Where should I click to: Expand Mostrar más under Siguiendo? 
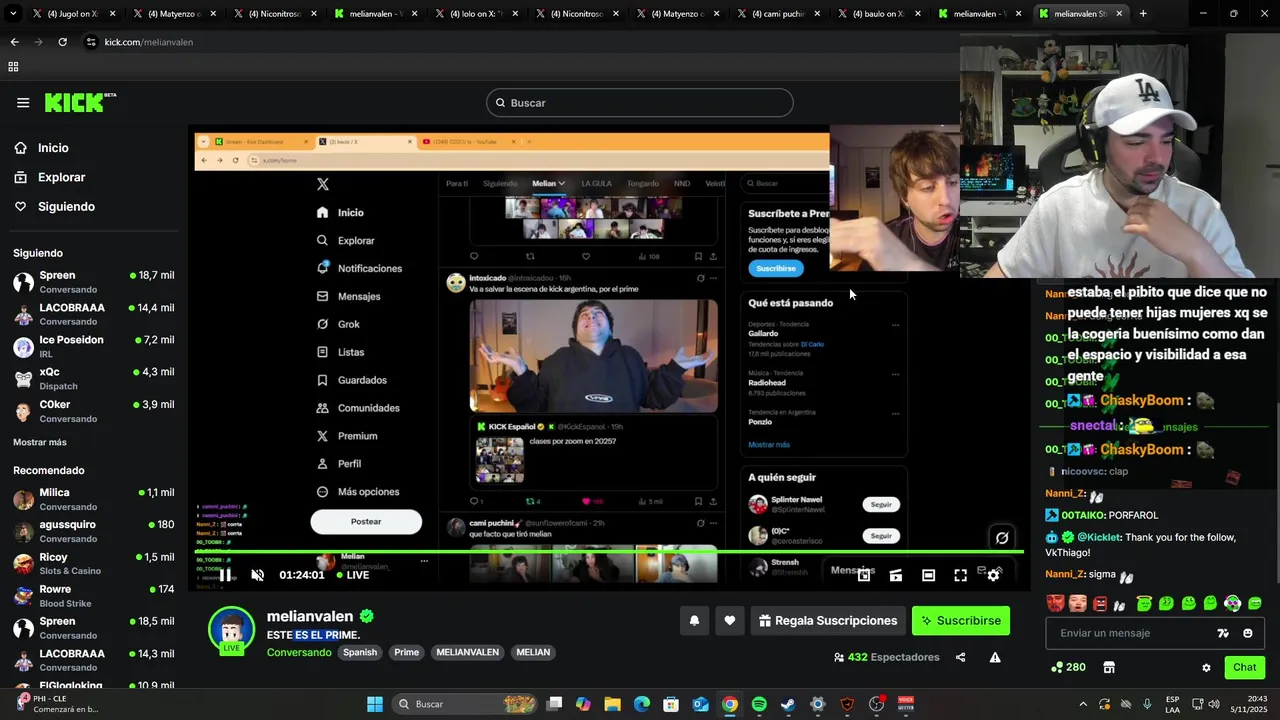pos(40,442)
